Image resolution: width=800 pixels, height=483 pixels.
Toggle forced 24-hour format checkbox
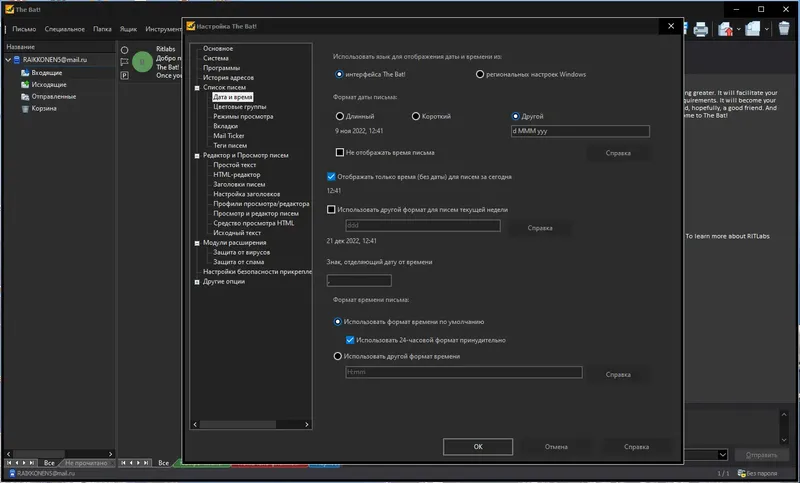point(350,340)
